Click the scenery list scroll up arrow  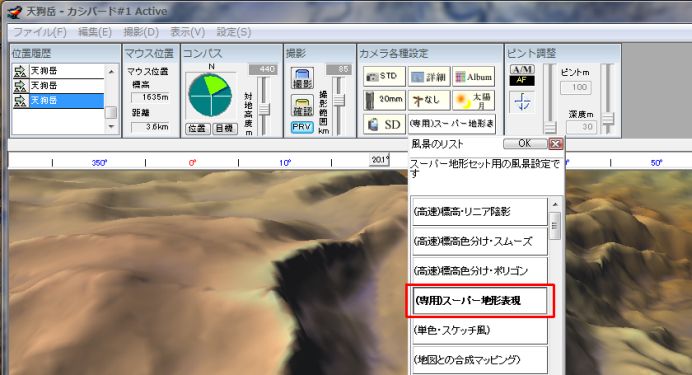[555, 205]
